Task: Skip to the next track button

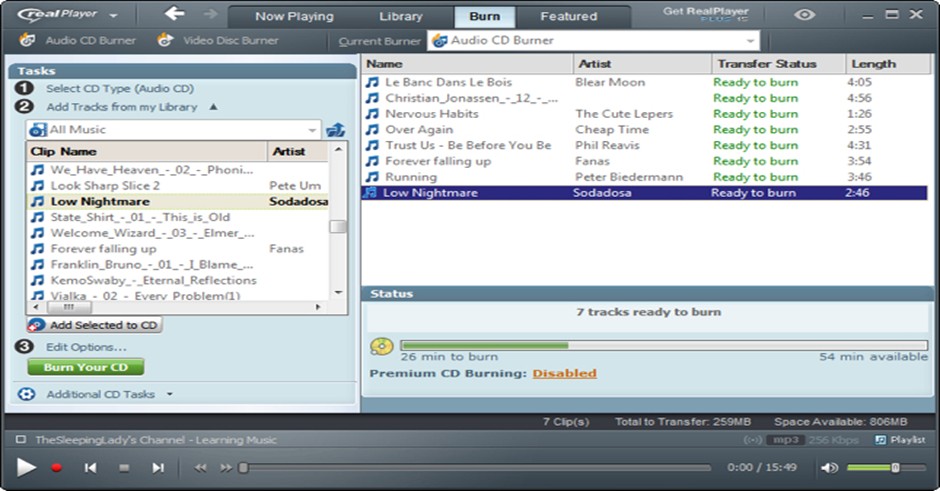Action: pyautogui.click(x=158, y=467)
